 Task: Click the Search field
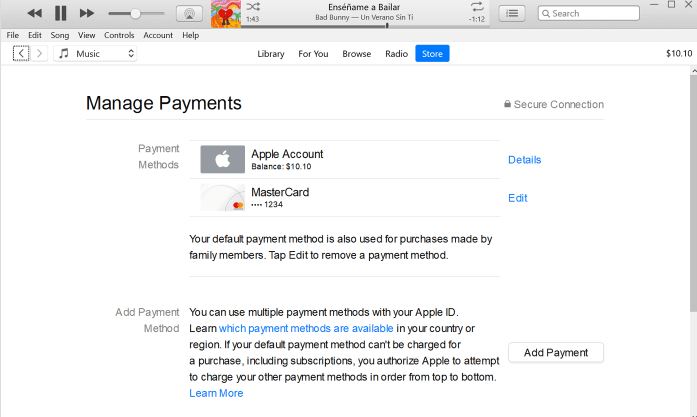(x=589, y=13)
